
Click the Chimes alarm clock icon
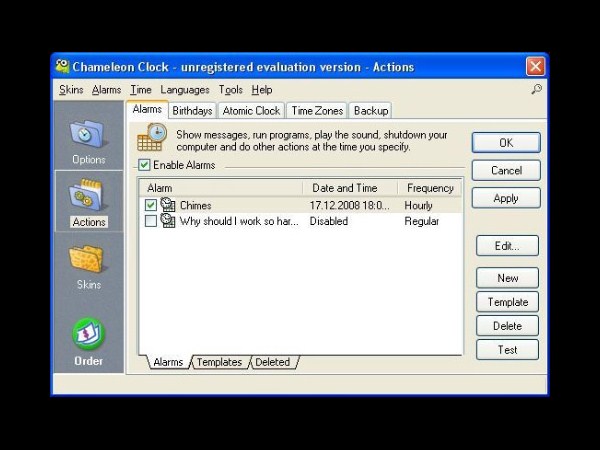[168, 205]
